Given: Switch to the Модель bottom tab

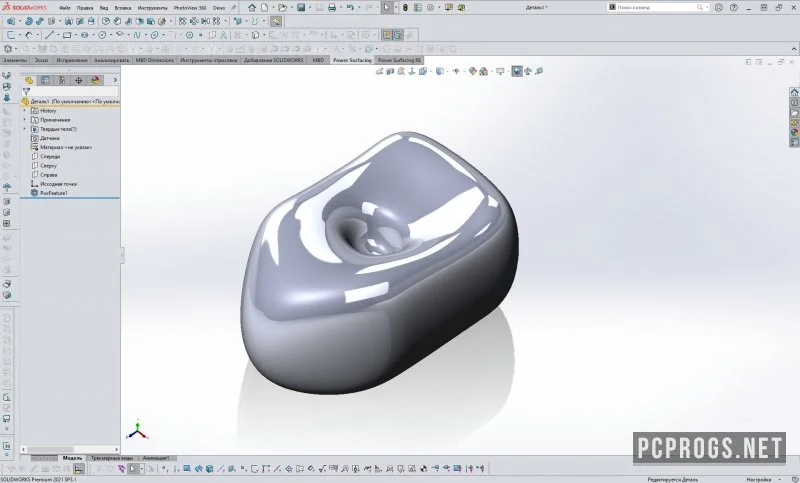Looking at the screenshot, I should 72,458.
